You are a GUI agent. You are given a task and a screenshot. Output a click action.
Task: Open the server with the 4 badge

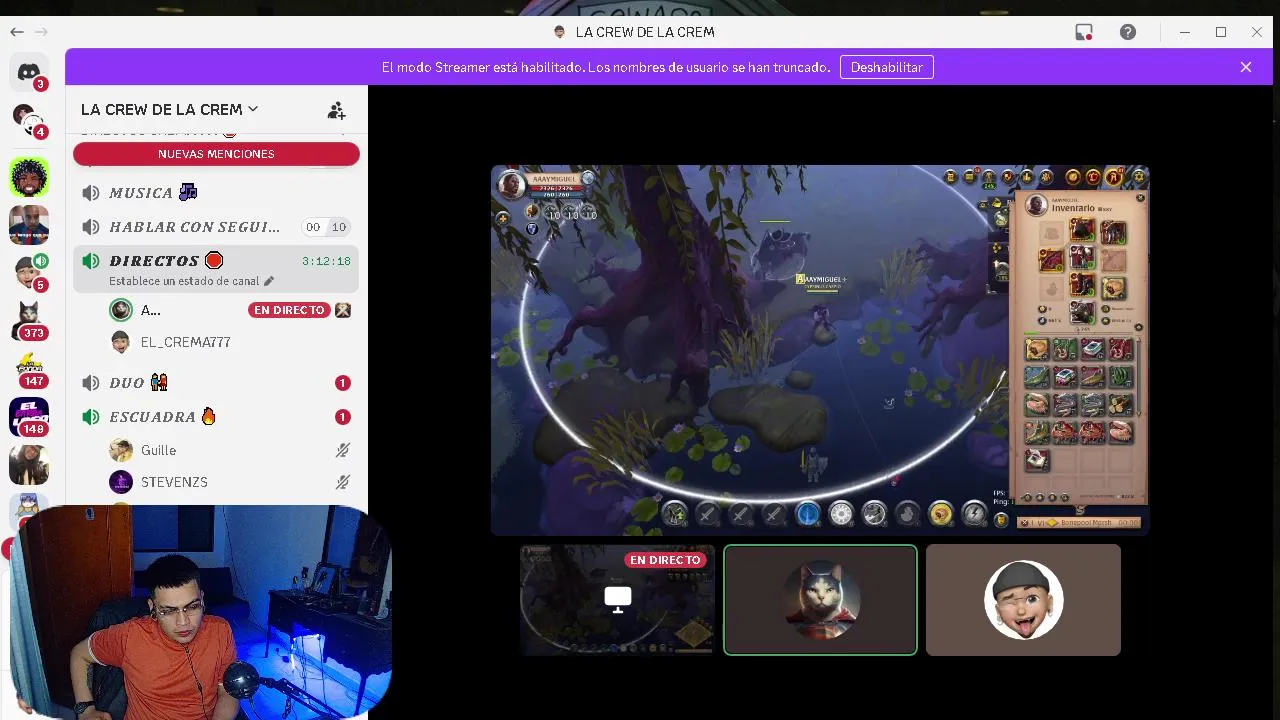[x=29, y=120]
